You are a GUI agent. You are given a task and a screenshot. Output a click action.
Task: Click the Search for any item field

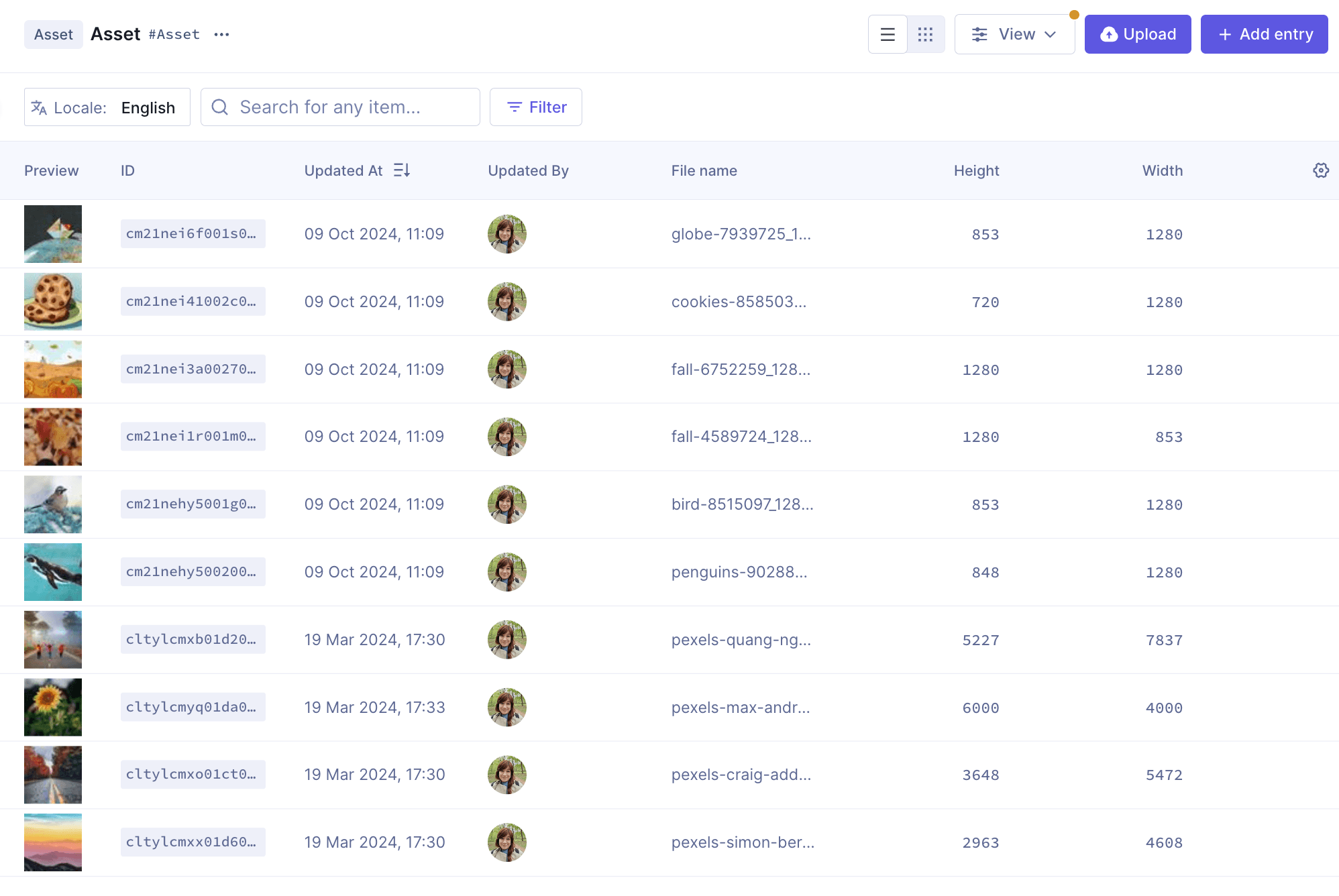340,107
